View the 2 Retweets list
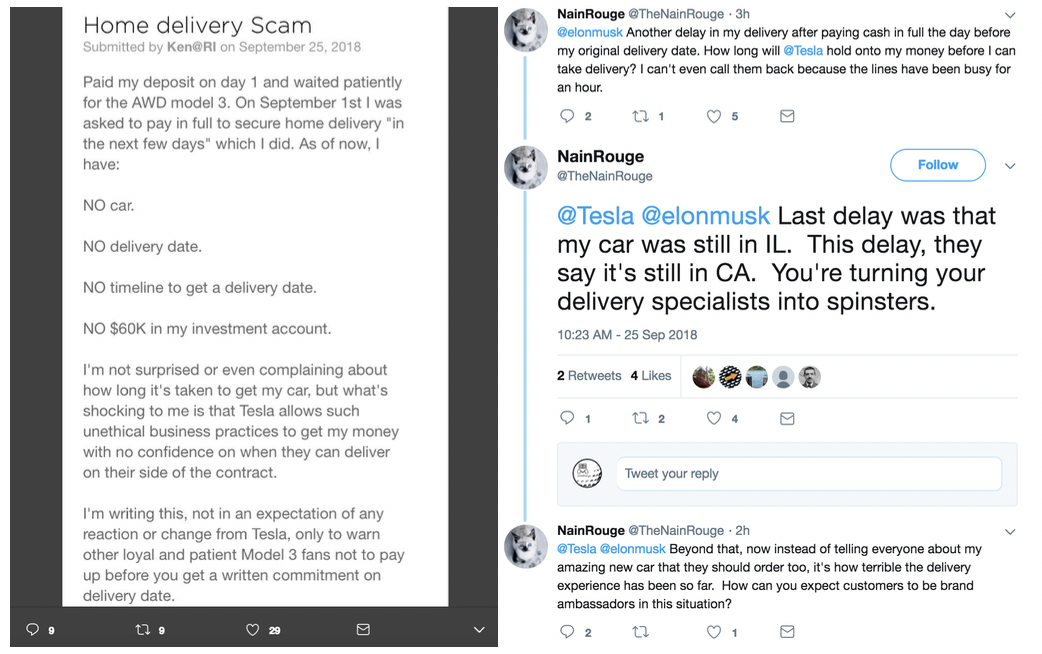 [x=589, y=376]
